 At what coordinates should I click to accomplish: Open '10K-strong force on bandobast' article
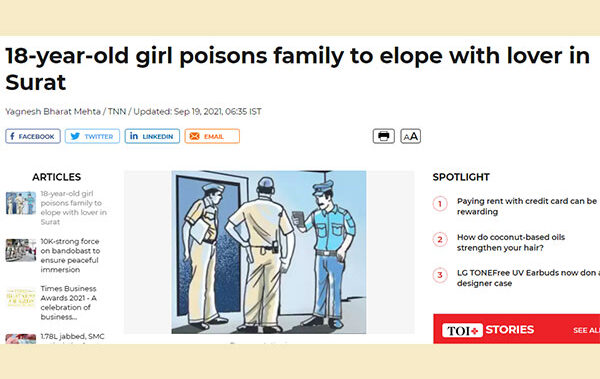(70, 255)
